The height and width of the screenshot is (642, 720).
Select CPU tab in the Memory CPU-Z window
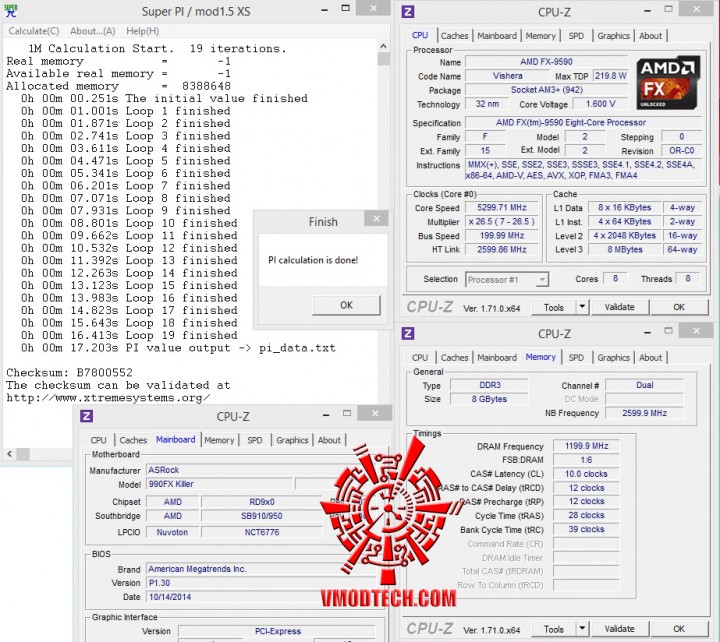(x=420, y=358)
